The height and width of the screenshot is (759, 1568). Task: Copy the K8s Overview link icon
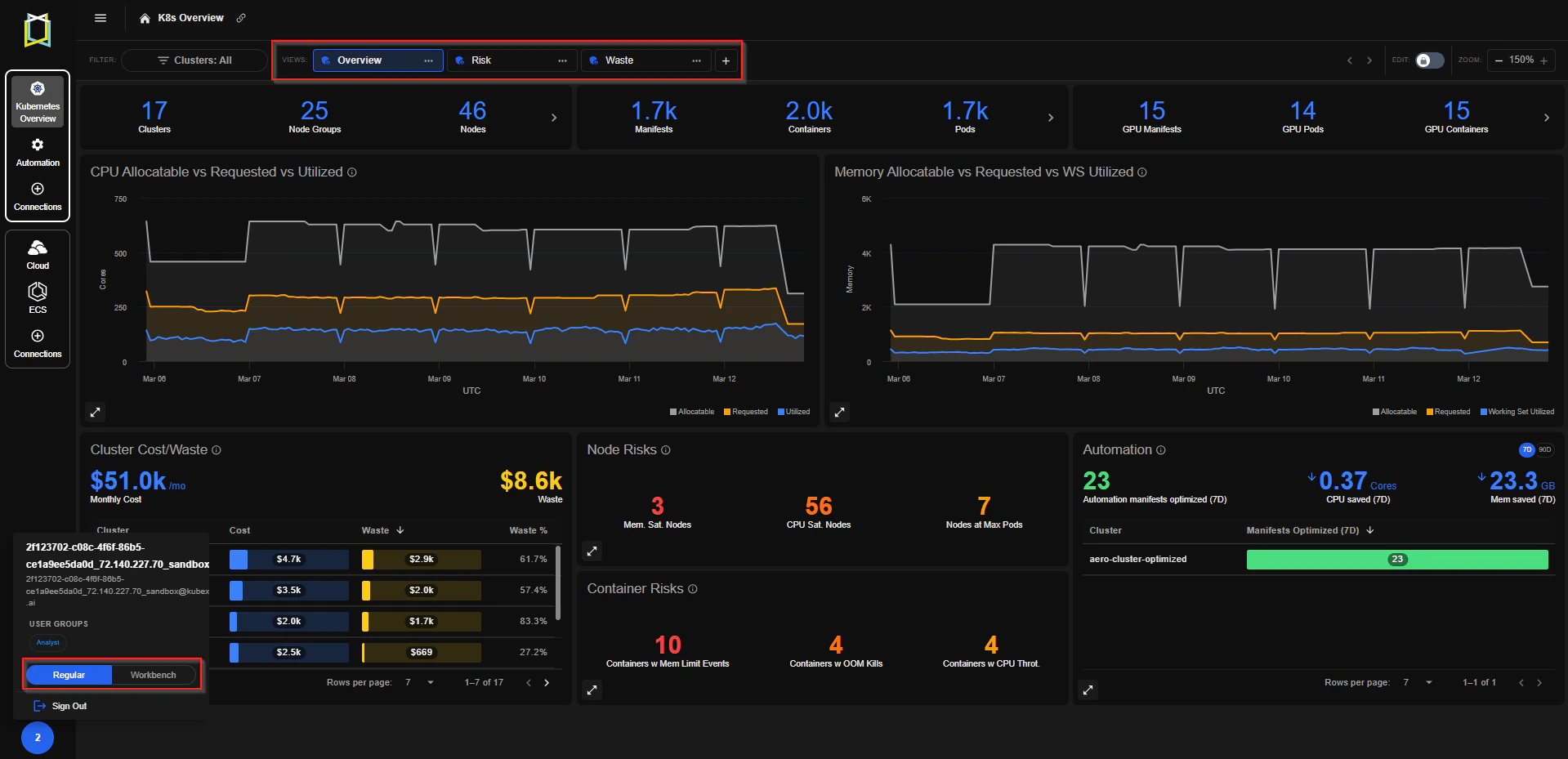[x=241, y=18]
